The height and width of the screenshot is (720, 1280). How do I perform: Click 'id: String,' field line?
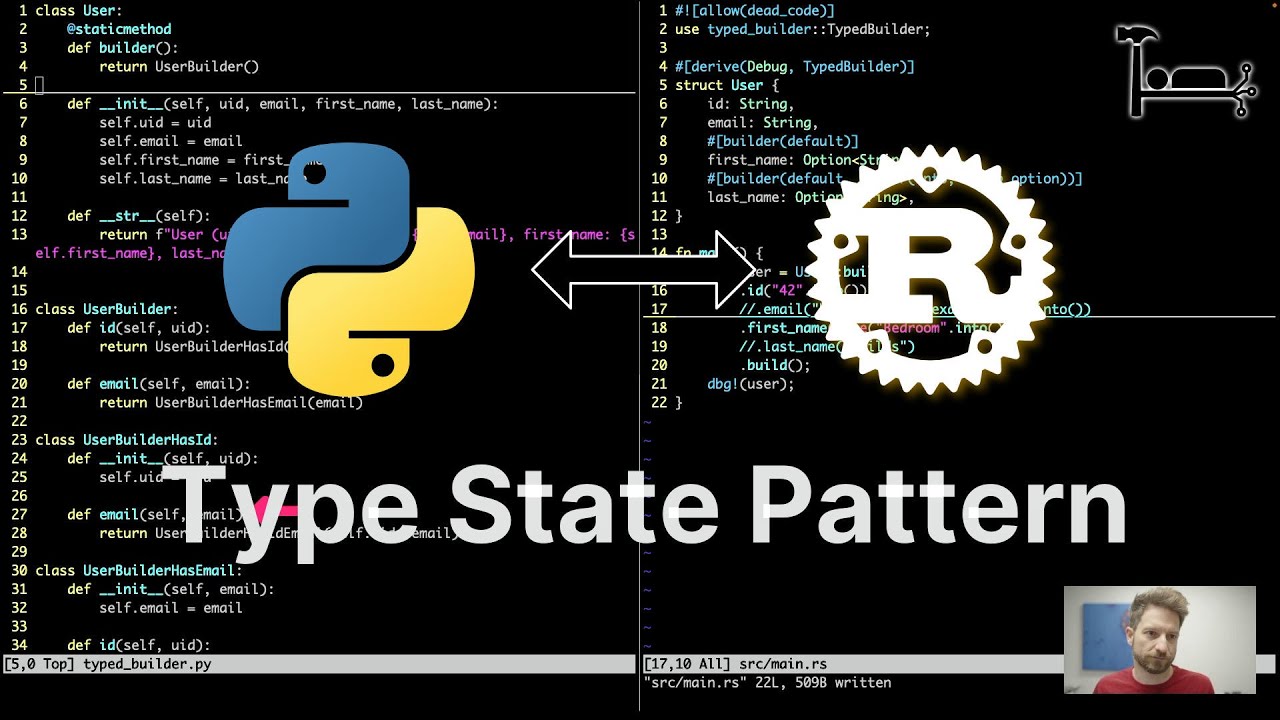click(x=751, y=104)
